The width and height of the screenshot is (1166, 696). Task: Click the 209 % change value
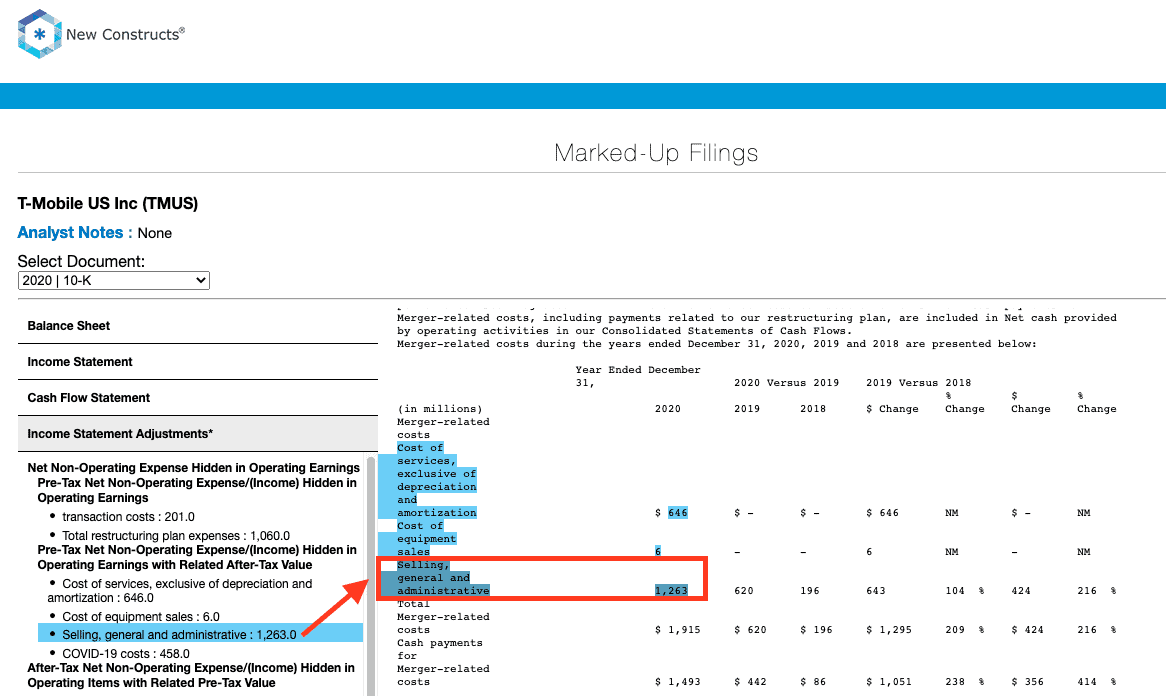964,630
